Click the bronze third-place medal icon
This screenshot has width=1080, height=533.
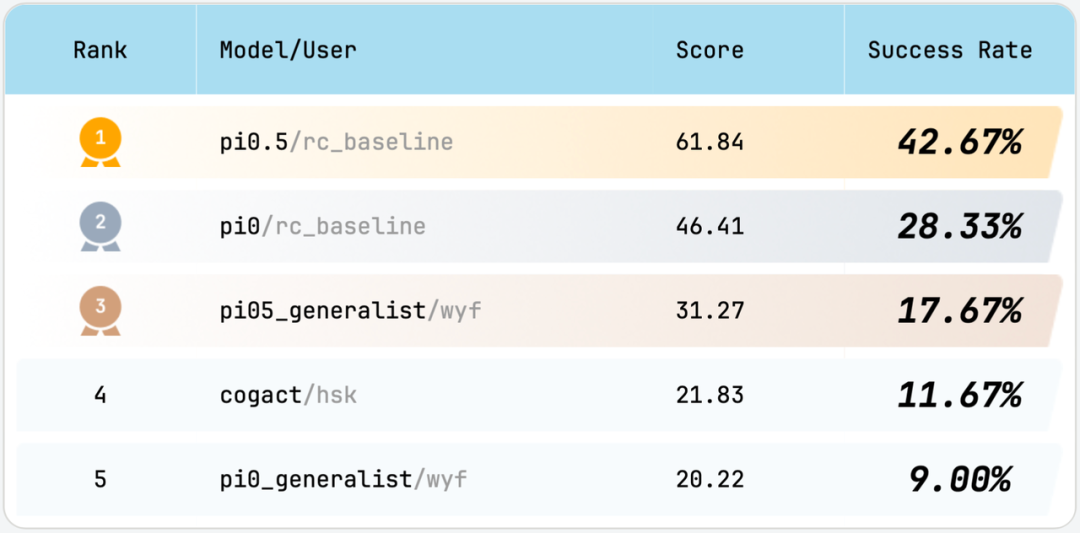click(100, 310)
